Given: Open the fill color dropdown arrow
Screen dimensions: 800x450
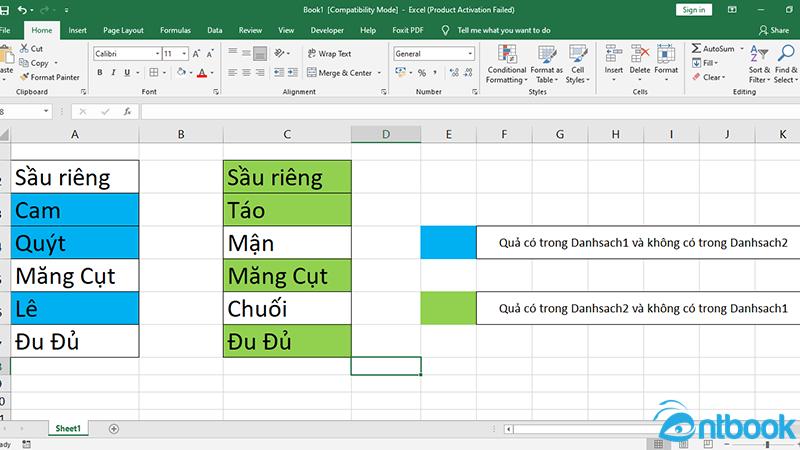Looking at the screenshot, I should point(191,72).
